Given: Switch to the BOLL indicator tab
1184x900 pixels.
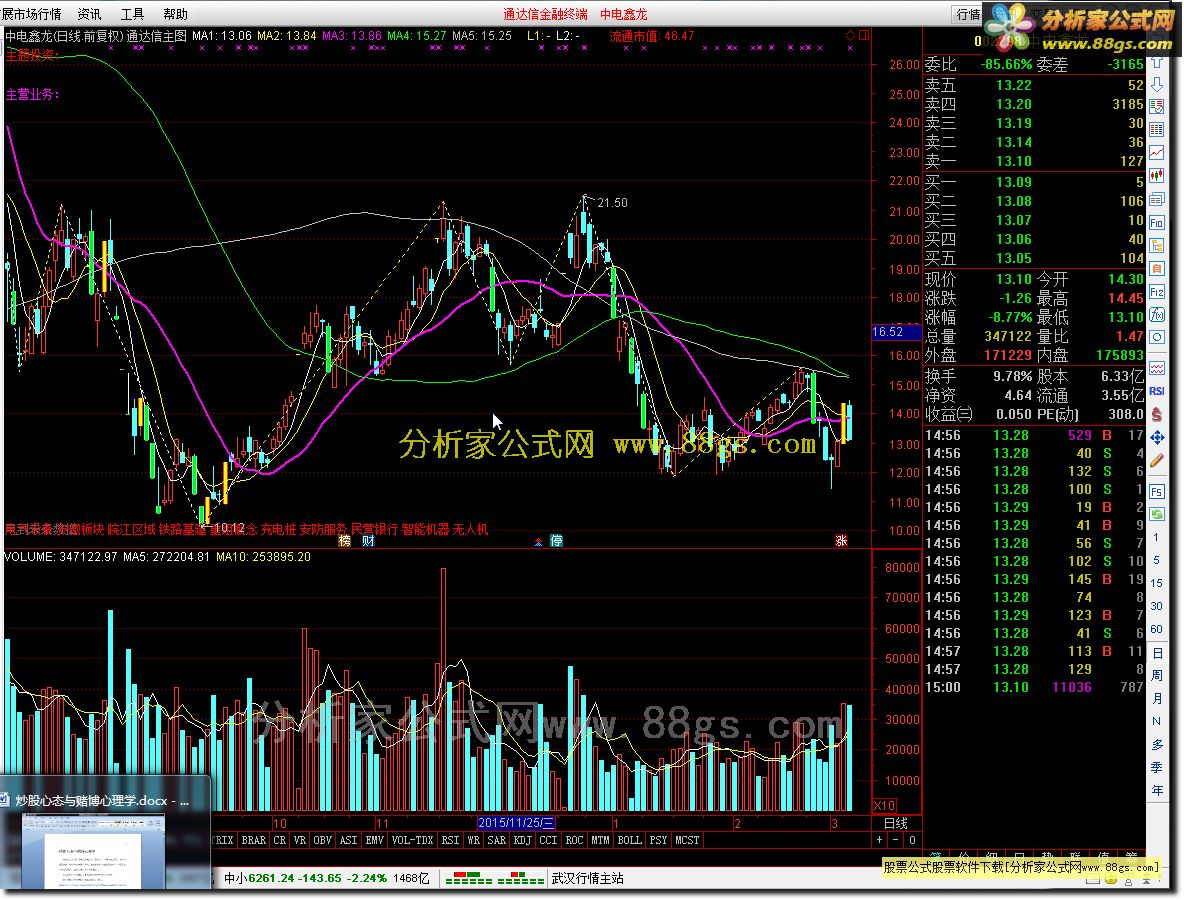Looking at the screenshot, I should (629, 840).
